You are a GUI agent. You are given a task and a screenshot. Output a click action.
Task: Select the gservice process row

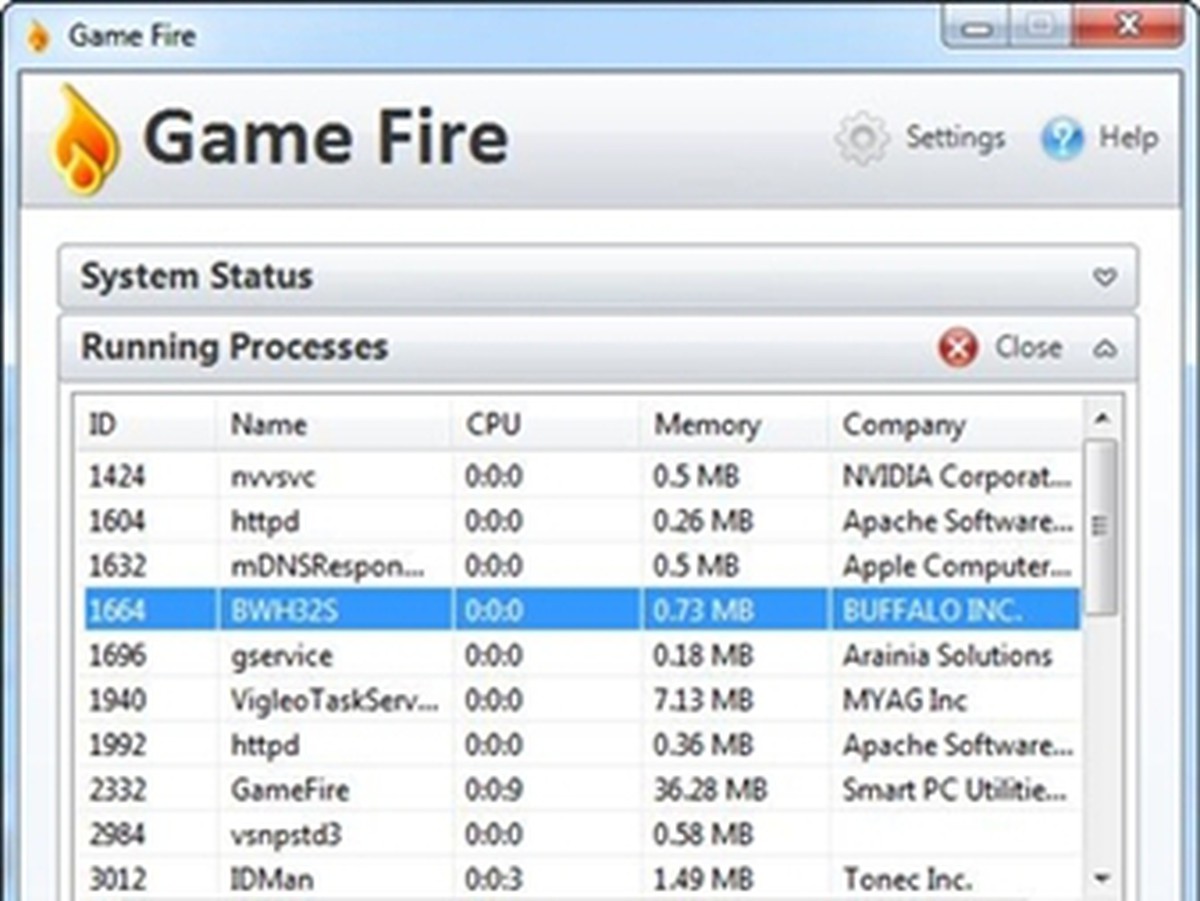(x=580, y=656)
